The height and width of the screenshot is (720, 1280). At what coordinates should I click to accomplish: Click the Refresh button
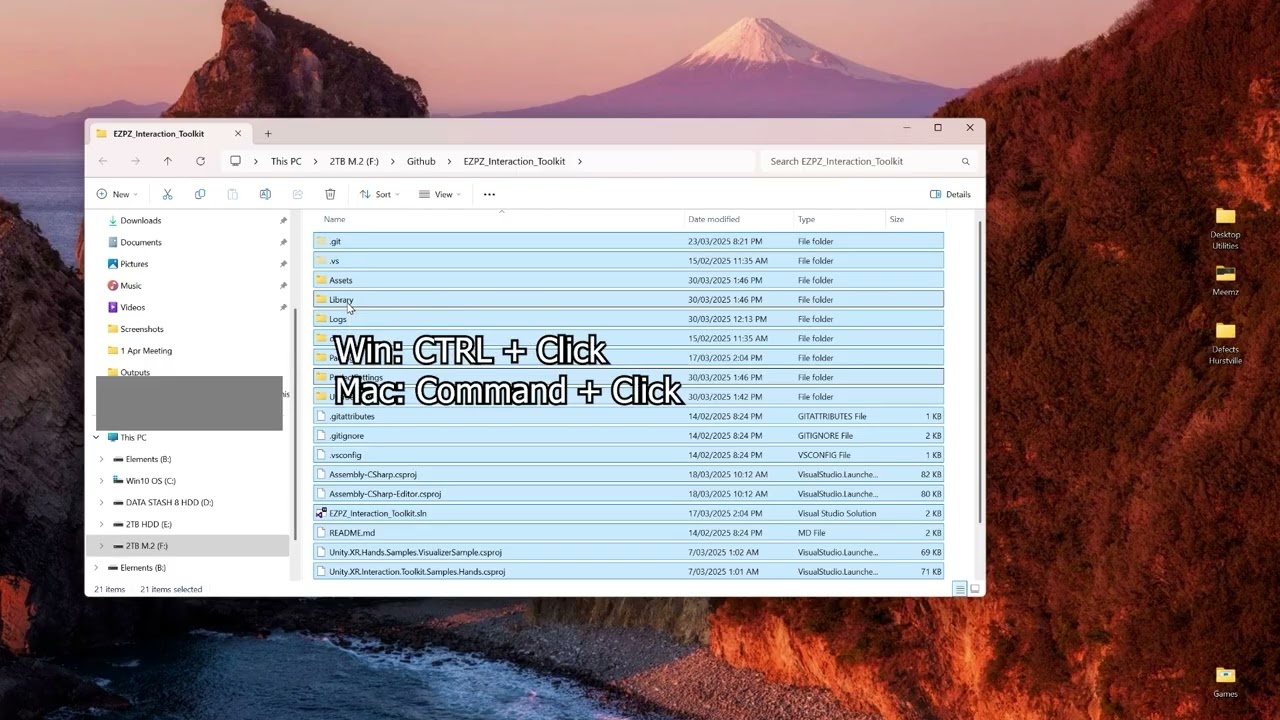point(200,161)
